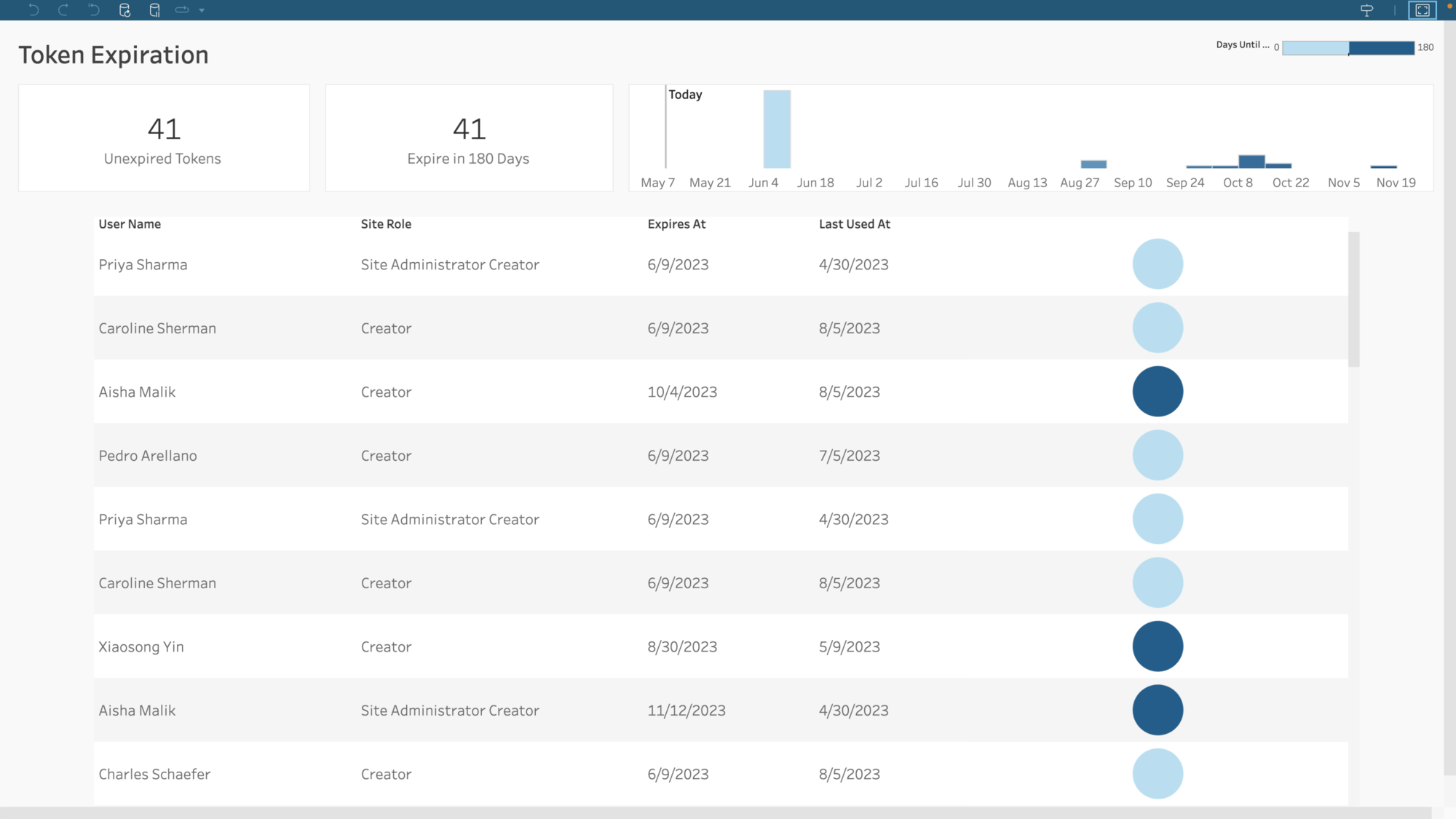Select the User Name column header
The image size is (1456, 819).
click(x=130, y=223)
